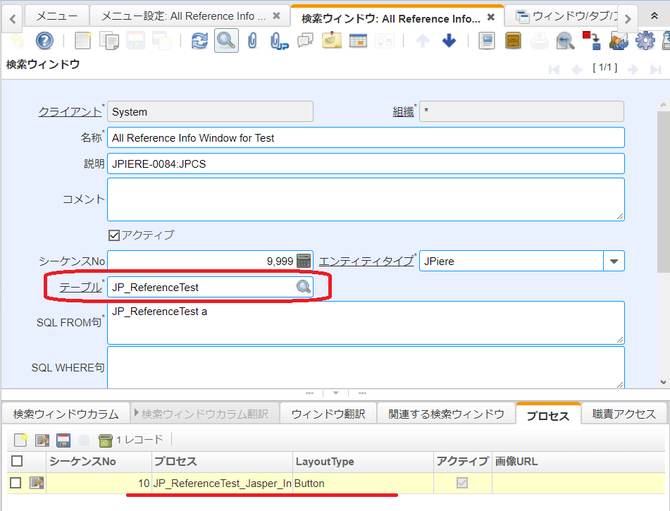Screen dimensions: 670x511
Task: Open the JP attachment paperclip icon
Action: click(279, 41)
